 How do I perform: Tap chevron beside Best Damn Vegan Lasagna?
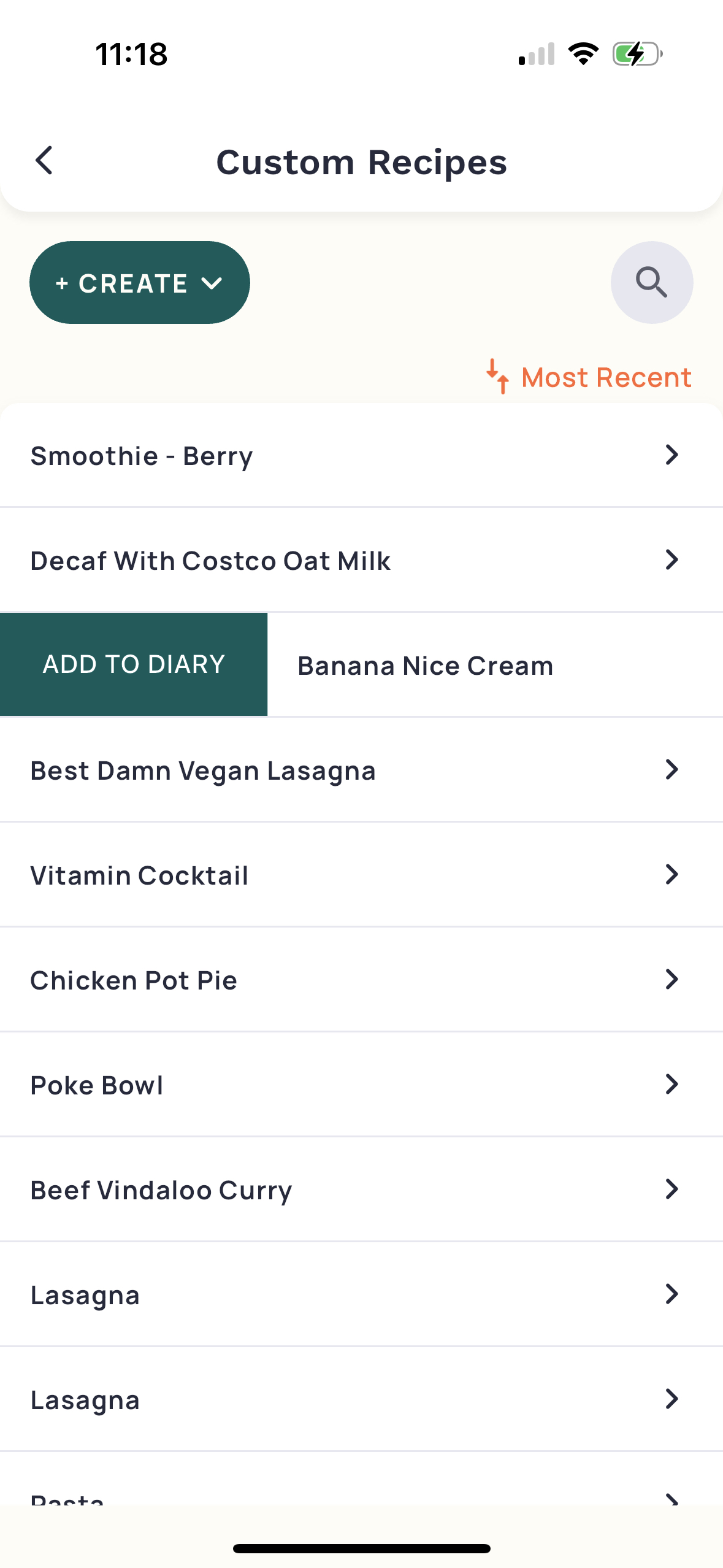(x=672, y=769)
